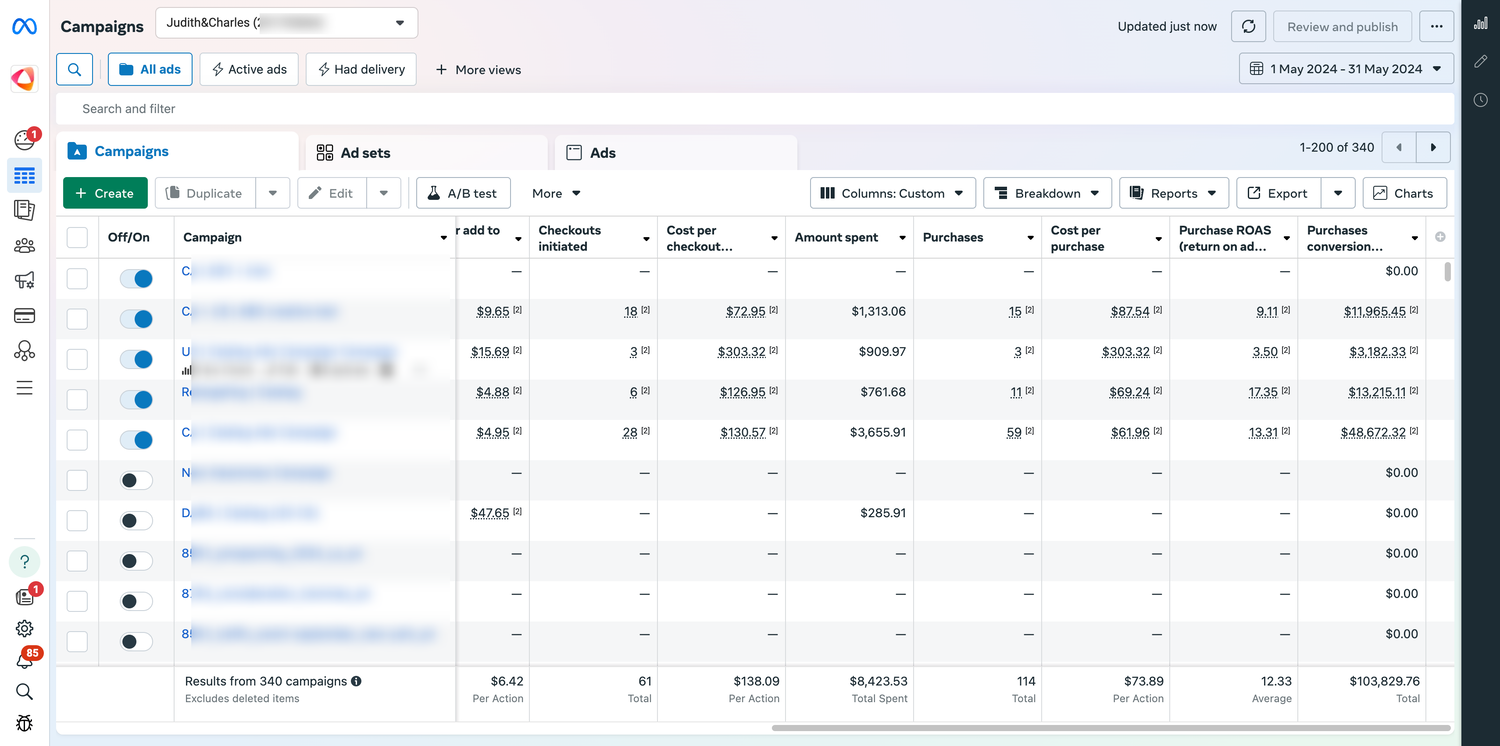Screen dimensions: 1500x746
Task: Open Billing card icon in sidebar
Action: [24, 316]
